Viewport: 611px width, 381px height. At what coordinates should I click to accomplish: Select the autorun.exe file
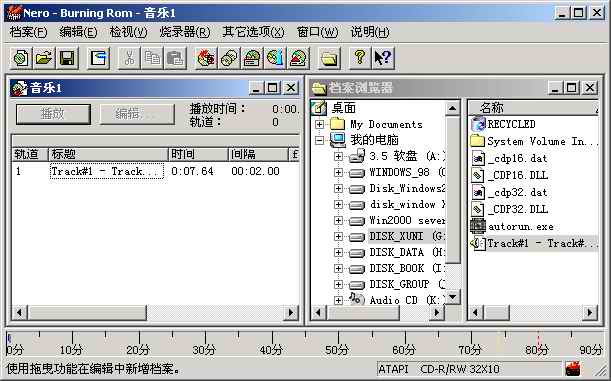512,226
